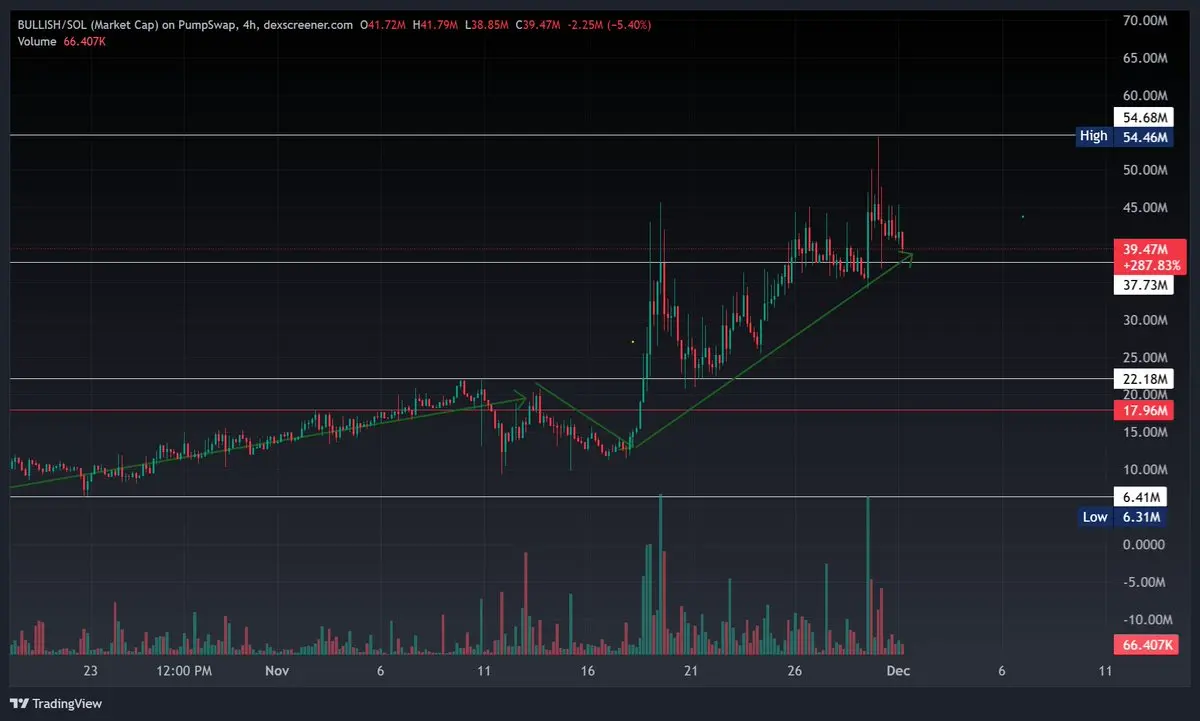
Task: Select the 22.18M price line label
Action: 1143,379
